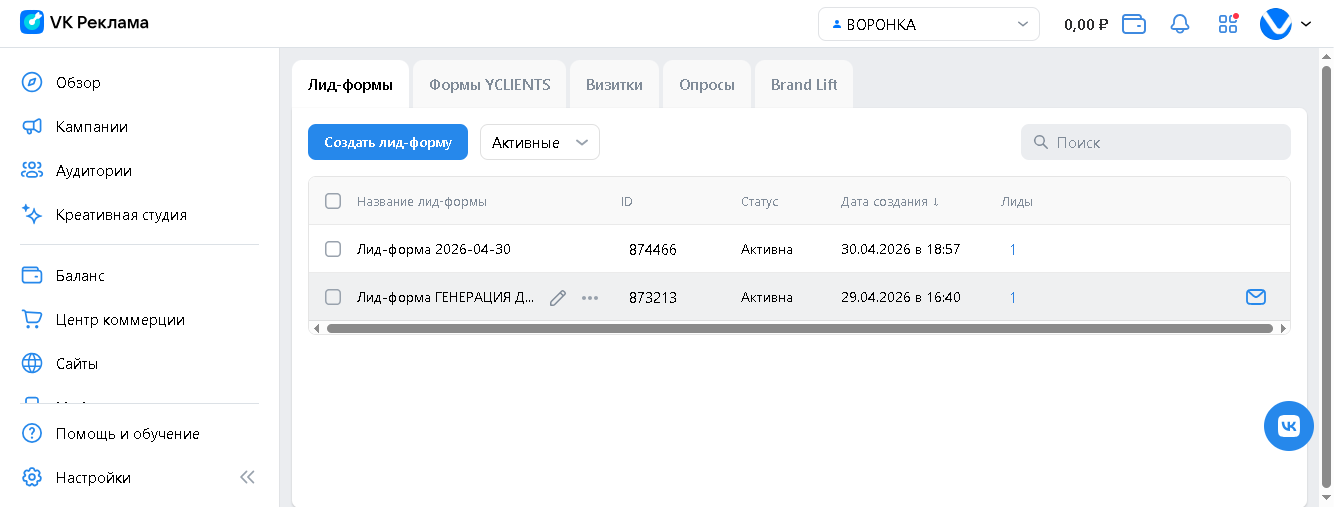Click the search magnifier icon

coord(1041,142)
